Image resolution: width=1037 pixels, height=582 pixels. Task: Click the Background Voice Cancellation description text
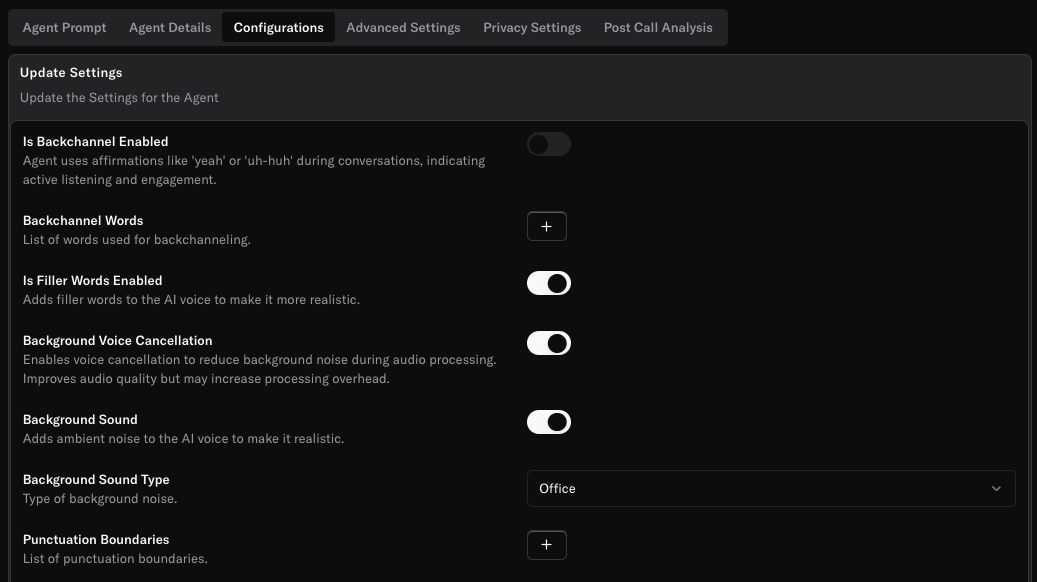point(260,359)
